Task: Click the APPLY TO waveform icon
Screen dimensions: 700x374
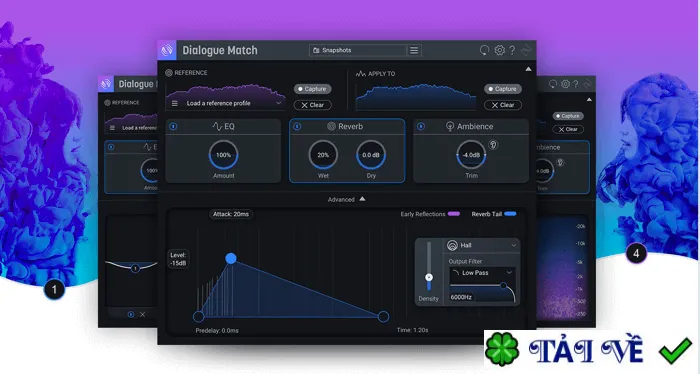Action: 361,74
